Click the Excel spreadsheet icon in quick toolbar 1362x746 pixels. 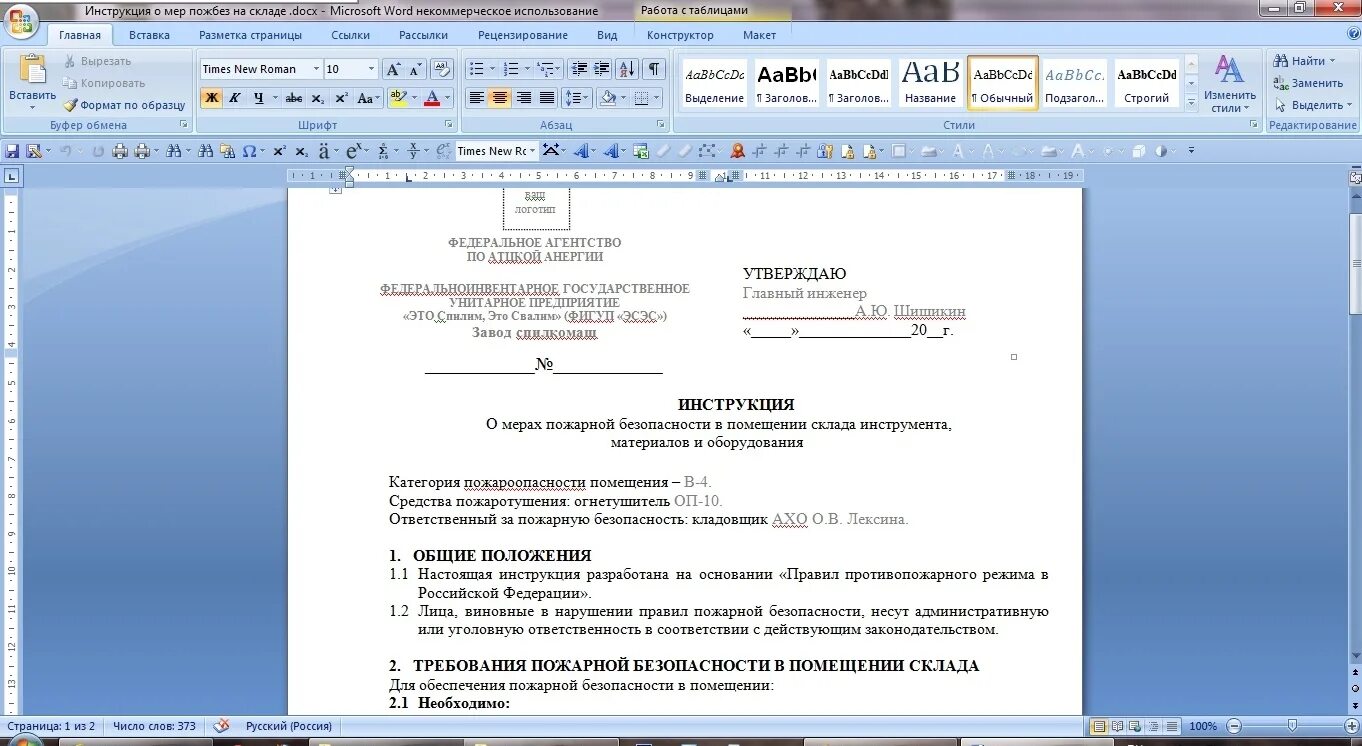pos(640,151)
